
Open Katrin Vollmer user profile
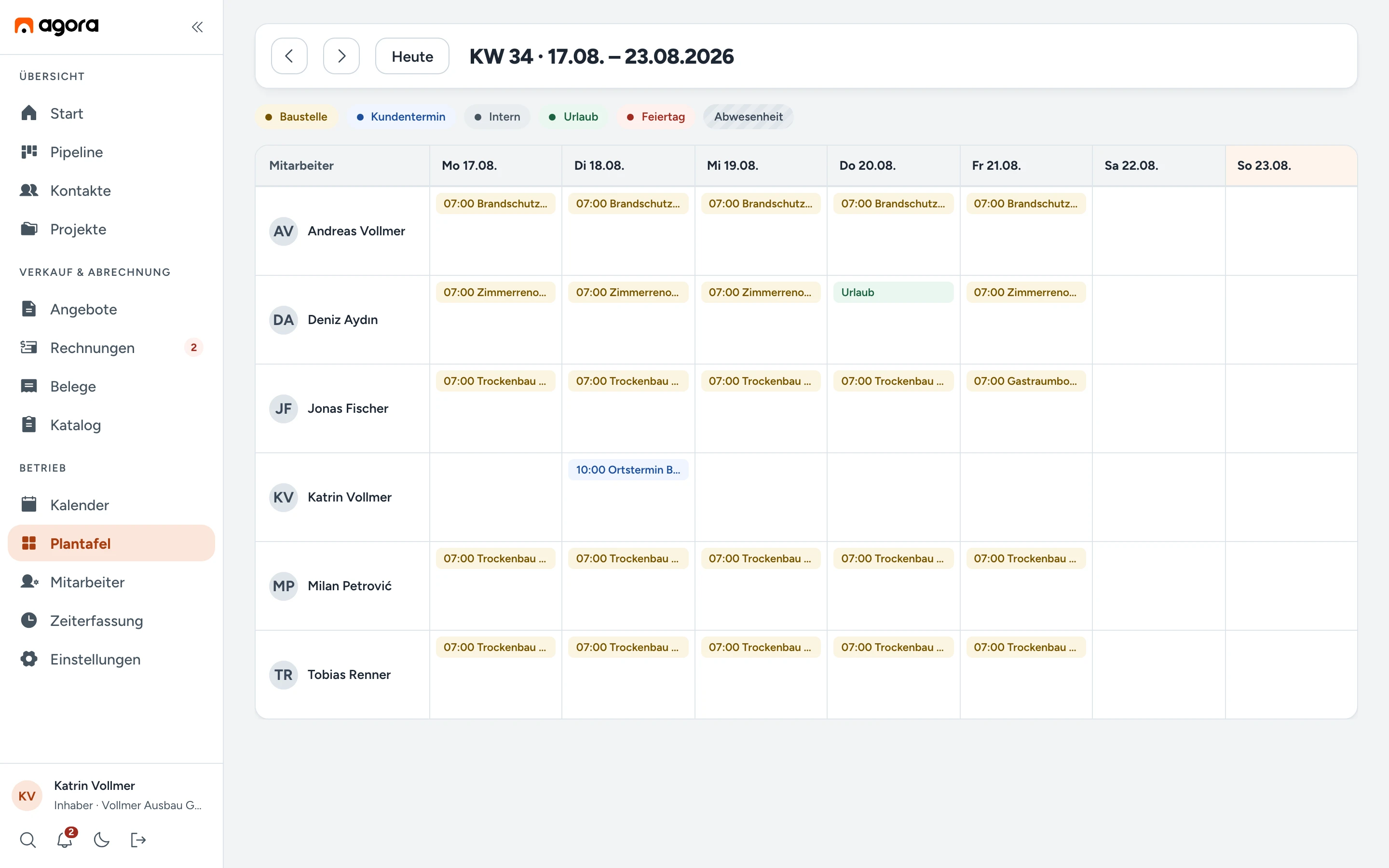click(x=111, y=795)
